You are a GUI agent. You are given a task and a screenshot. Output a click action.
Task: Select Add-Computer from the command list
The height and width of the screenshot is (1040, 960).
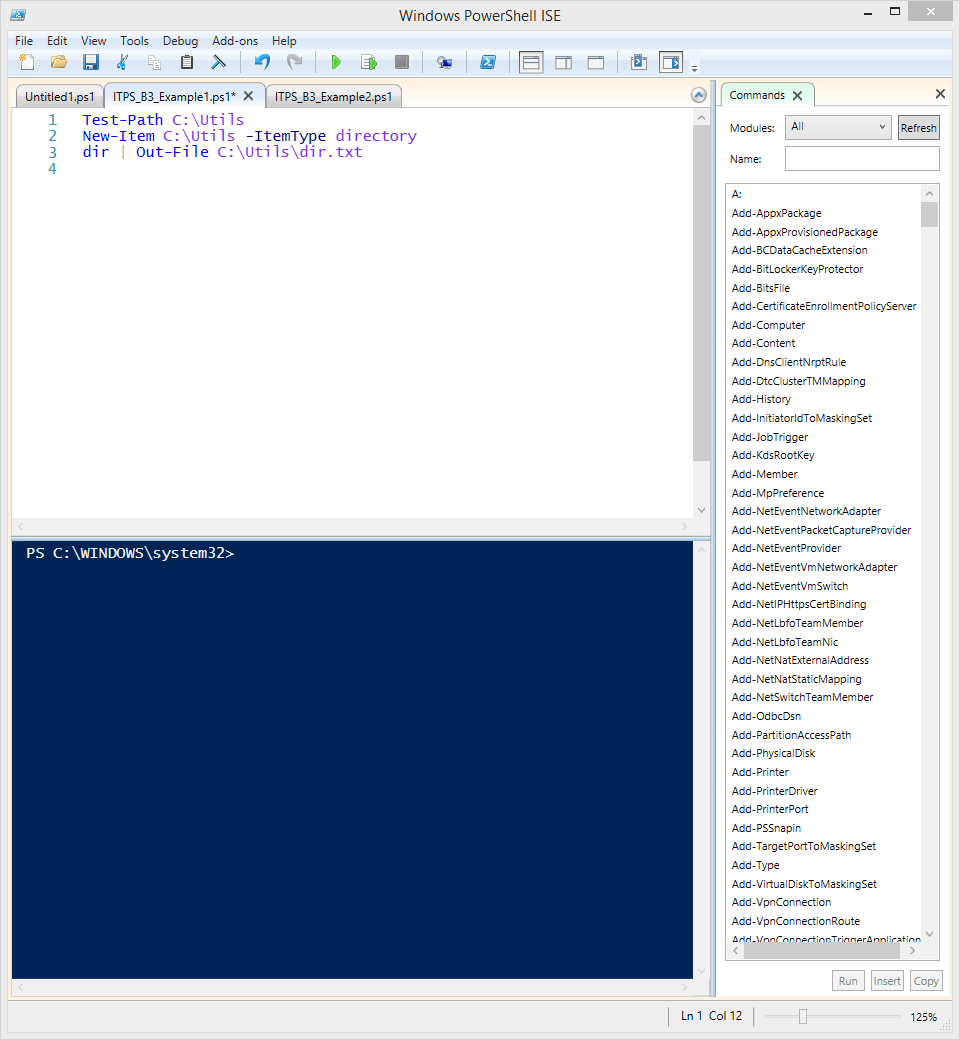768,325
